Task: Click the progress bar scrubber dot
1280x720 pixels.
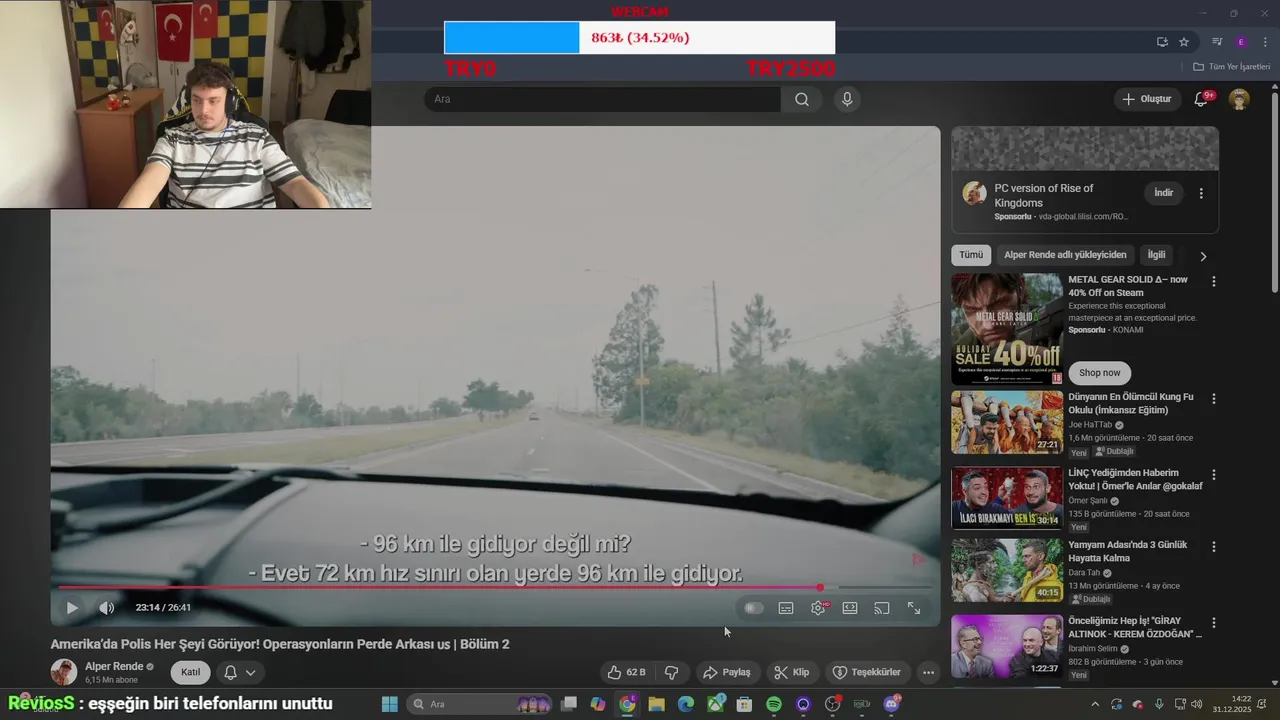Action: tap(820, 588)
